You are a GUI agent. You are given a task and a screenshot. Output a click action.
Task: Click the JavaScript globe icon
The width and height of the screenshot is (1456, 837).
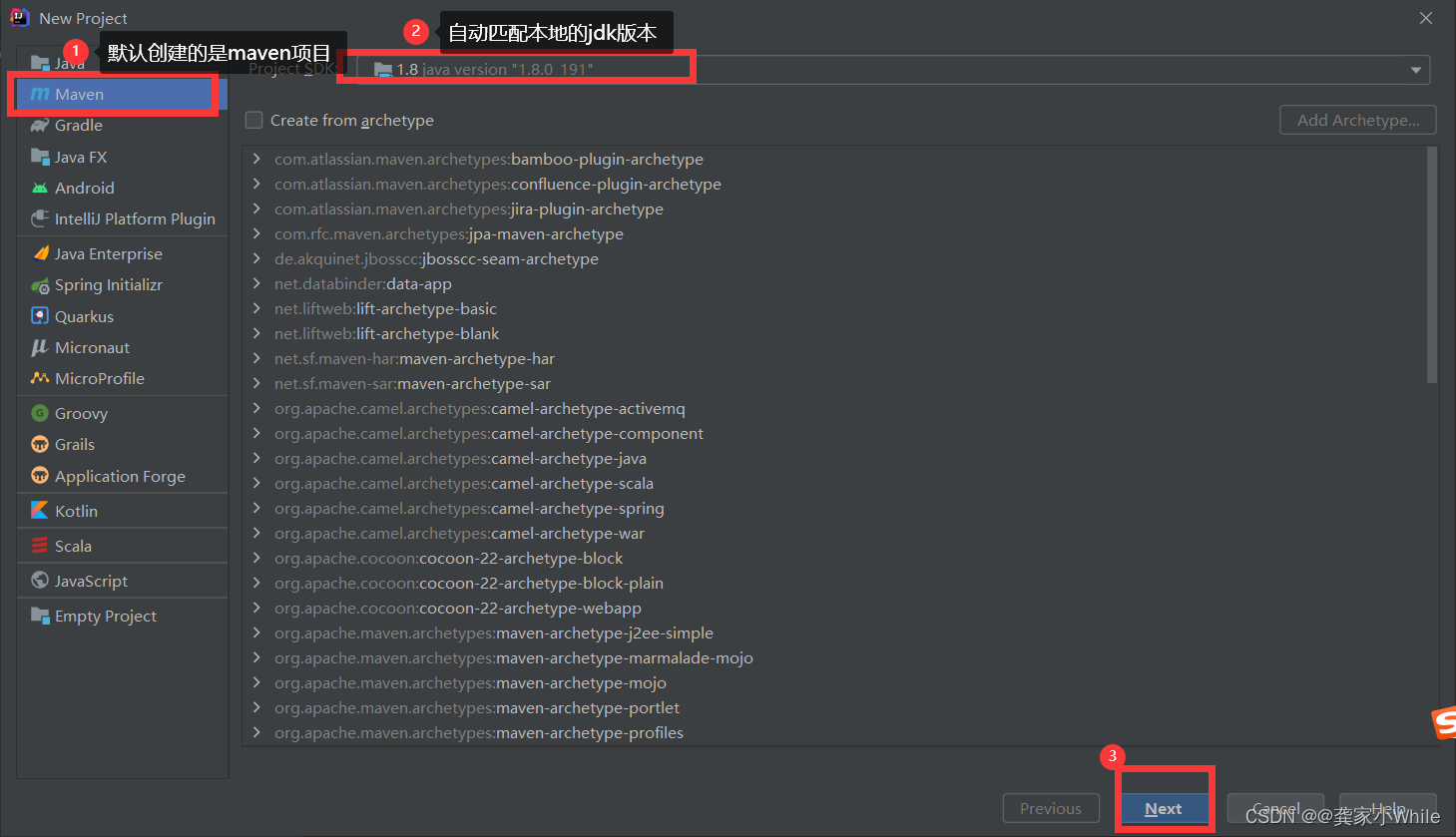[x=40, y=581]
